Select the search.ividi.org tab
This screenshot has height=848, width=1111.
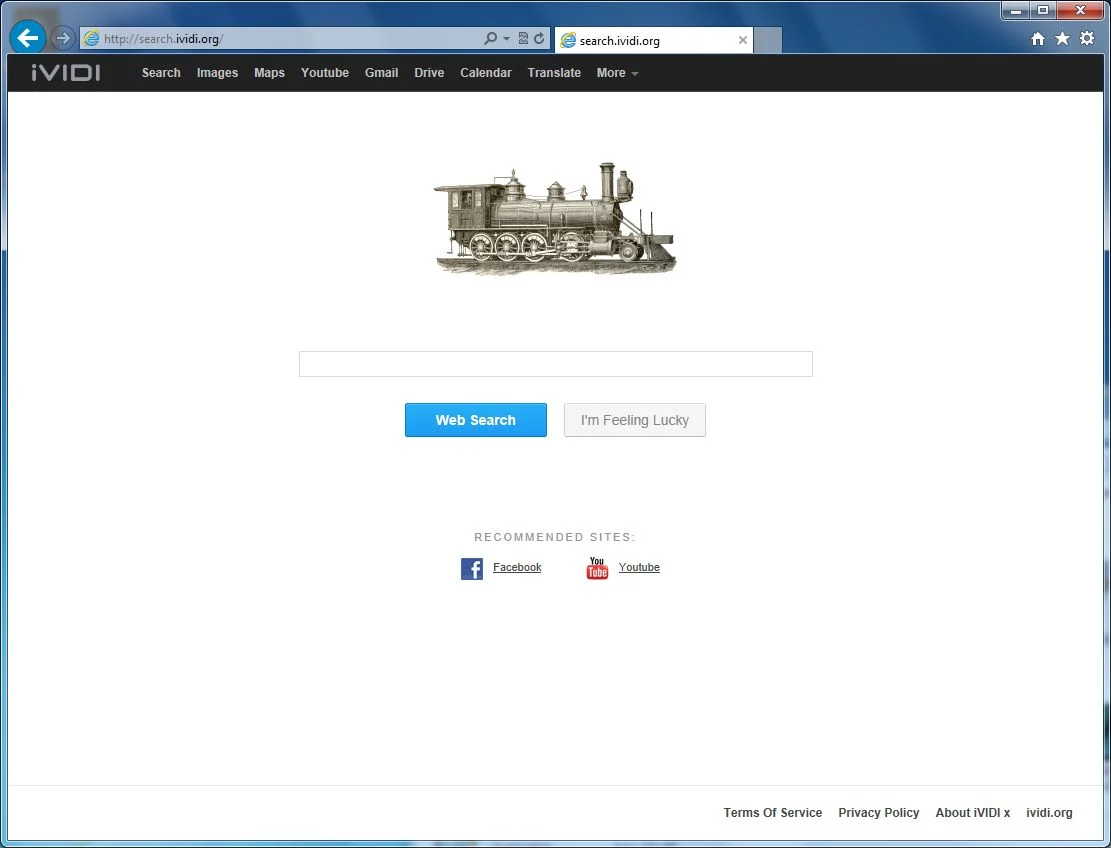coord(653,40)
